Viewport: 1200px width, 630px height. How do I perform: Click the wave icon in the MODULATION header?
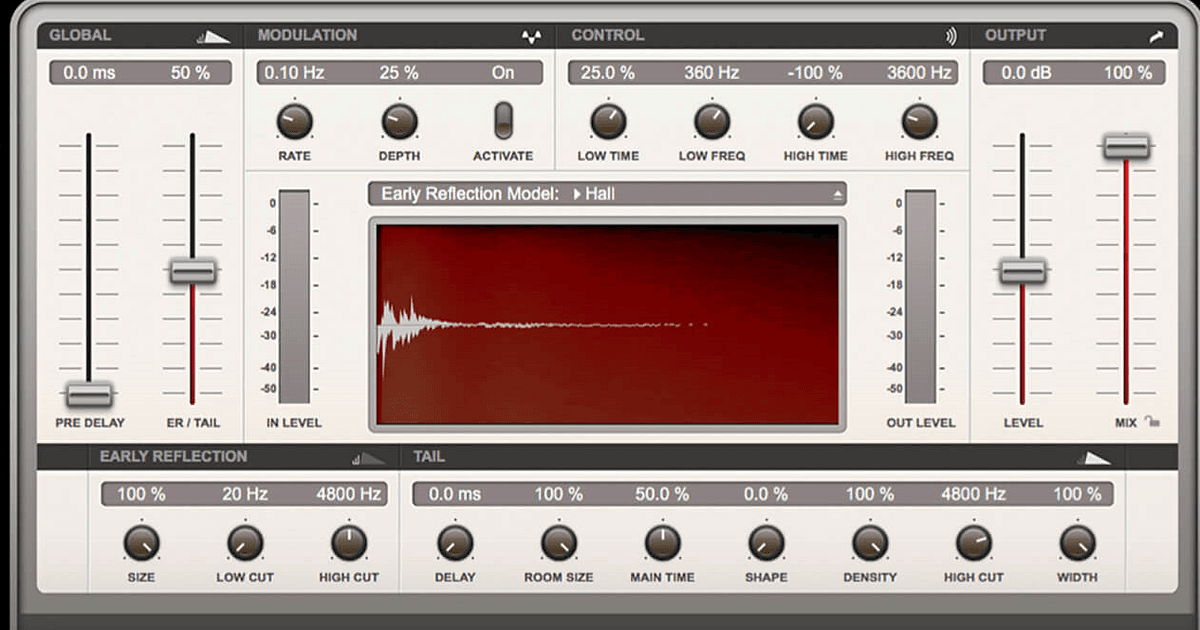531,34
